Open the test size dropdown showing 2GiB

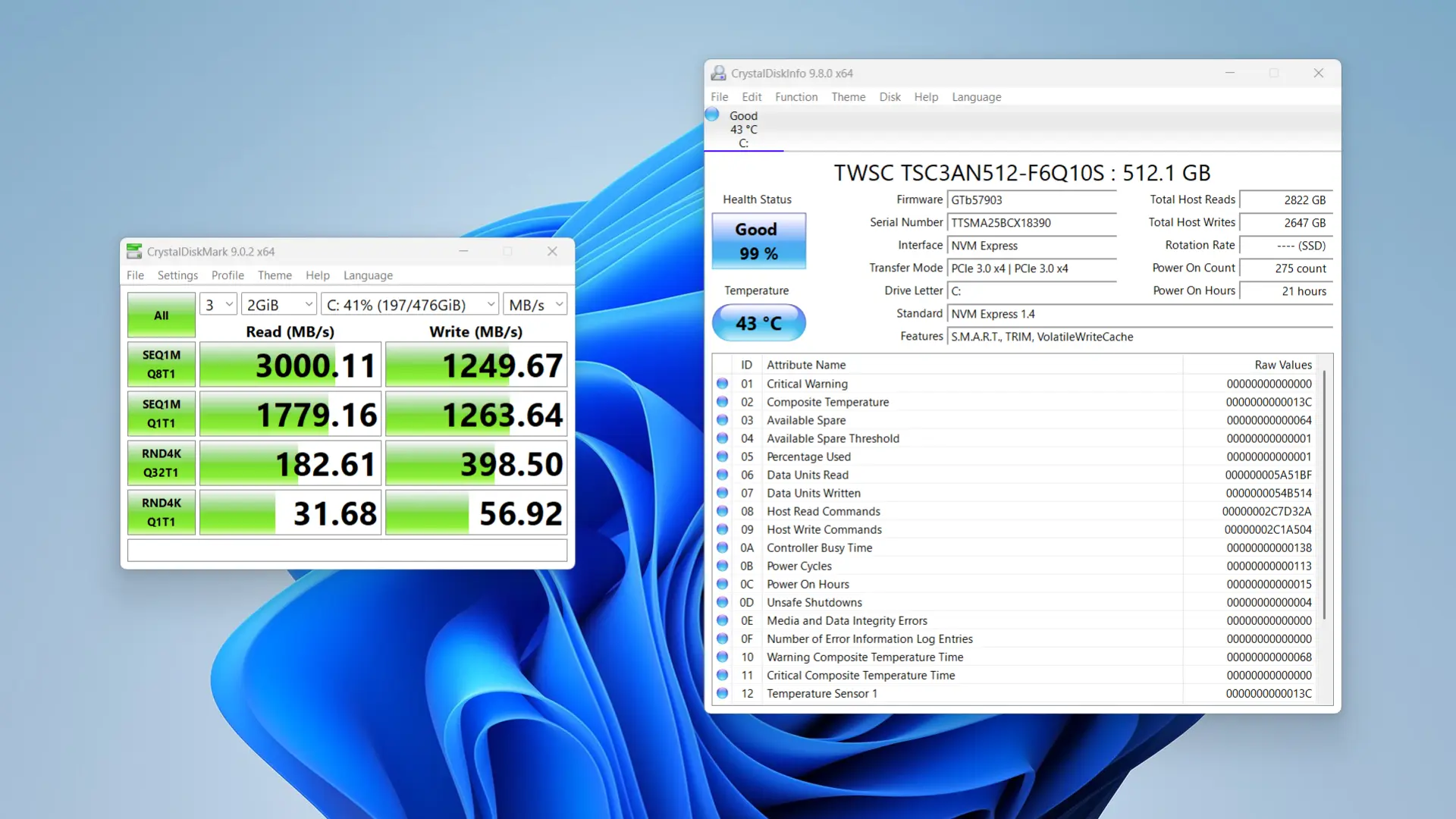click(279, 304)
